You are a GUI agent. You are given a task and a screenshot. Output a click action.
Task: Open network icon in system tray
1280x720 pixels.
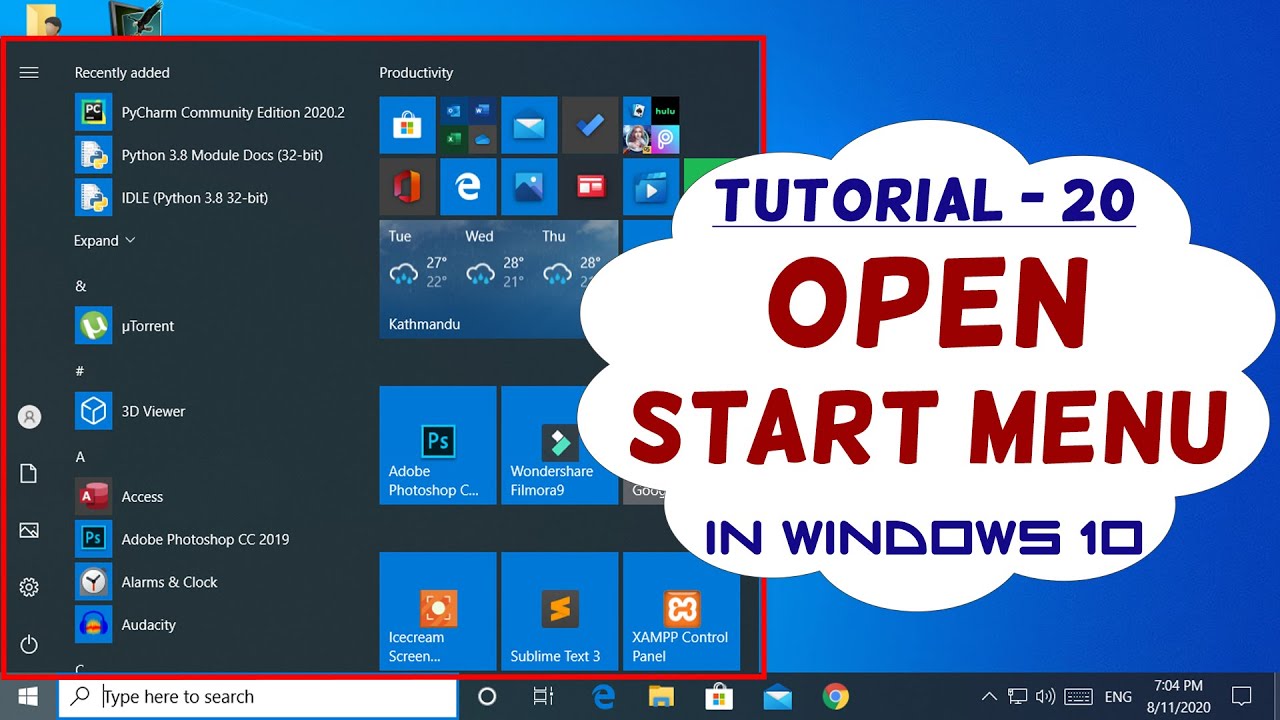[1018, 696]
